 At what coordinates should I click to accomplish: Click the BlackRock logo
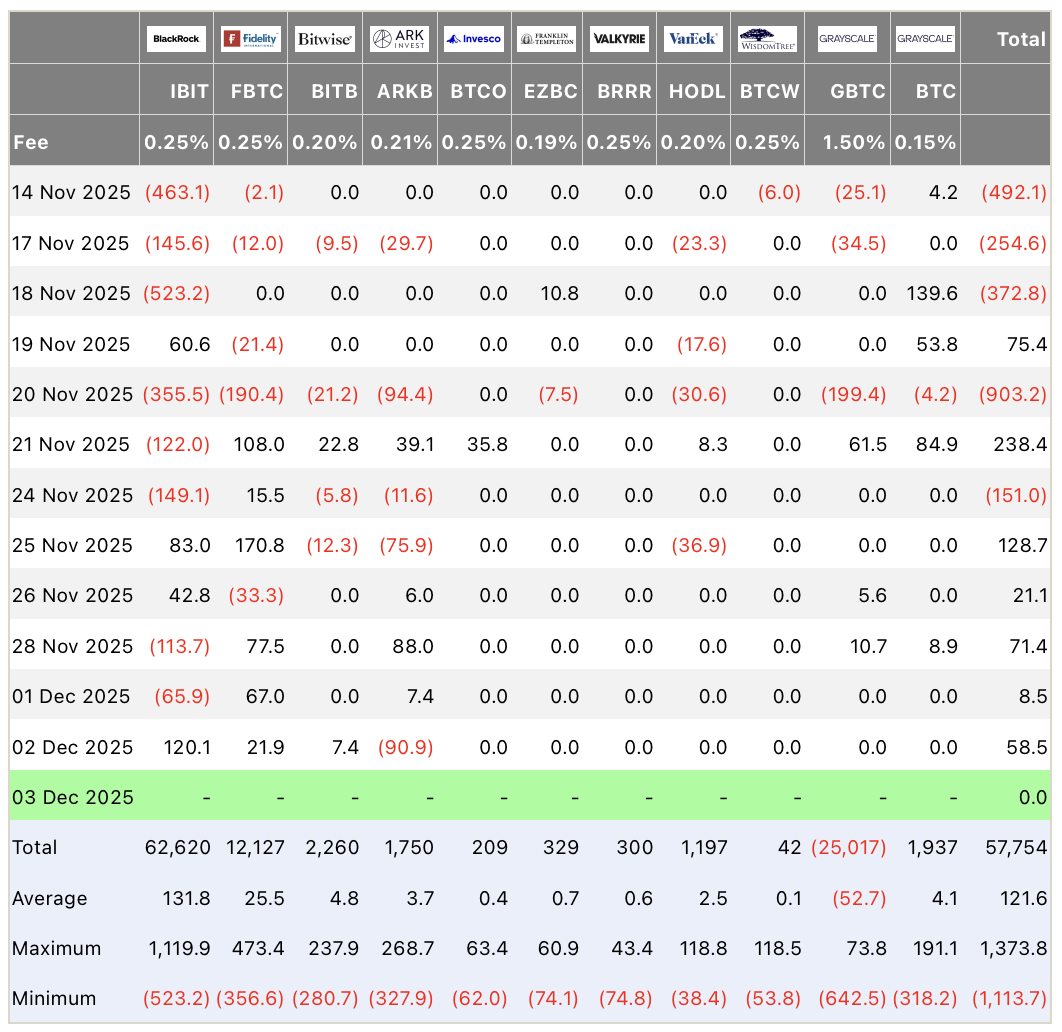(x=176, y=39)
